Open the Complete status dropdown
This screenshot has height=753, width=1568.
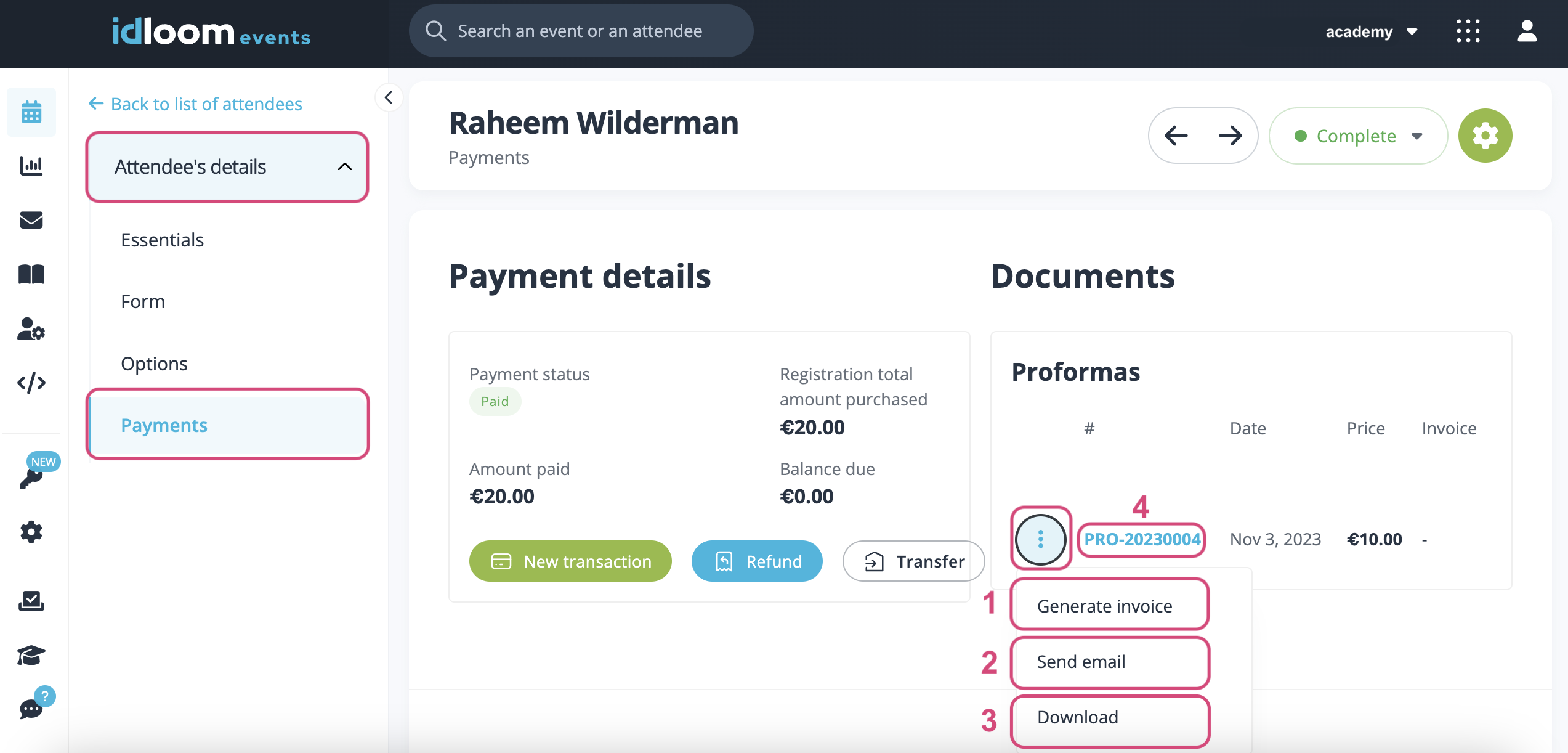tap(1357, 136)
